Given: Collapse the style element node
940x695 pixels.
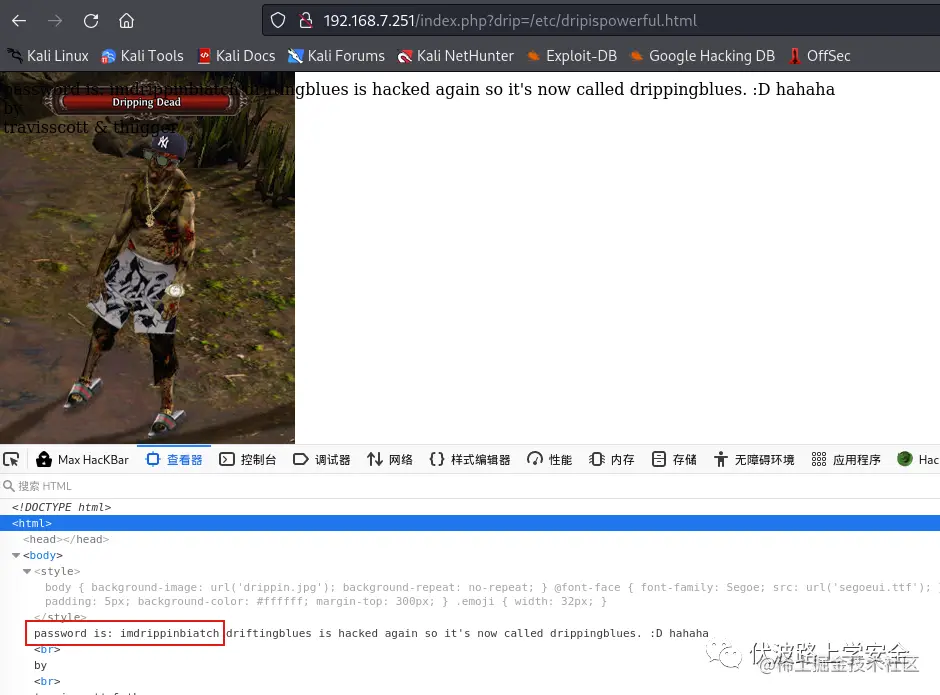Looking at the screenshot, I should pos(27,571).
